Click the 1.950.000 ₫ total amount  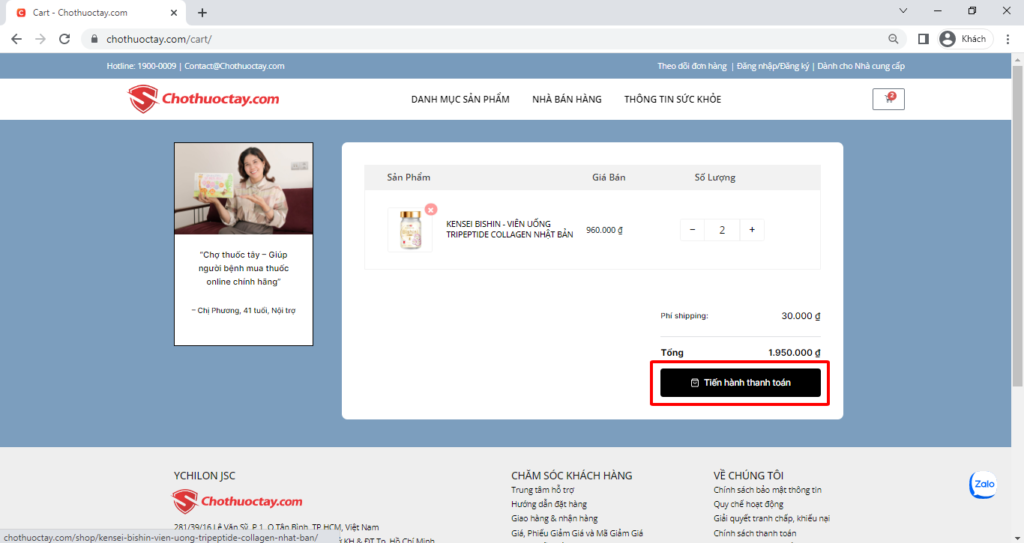pyautogui.click(x=794, y=352)
